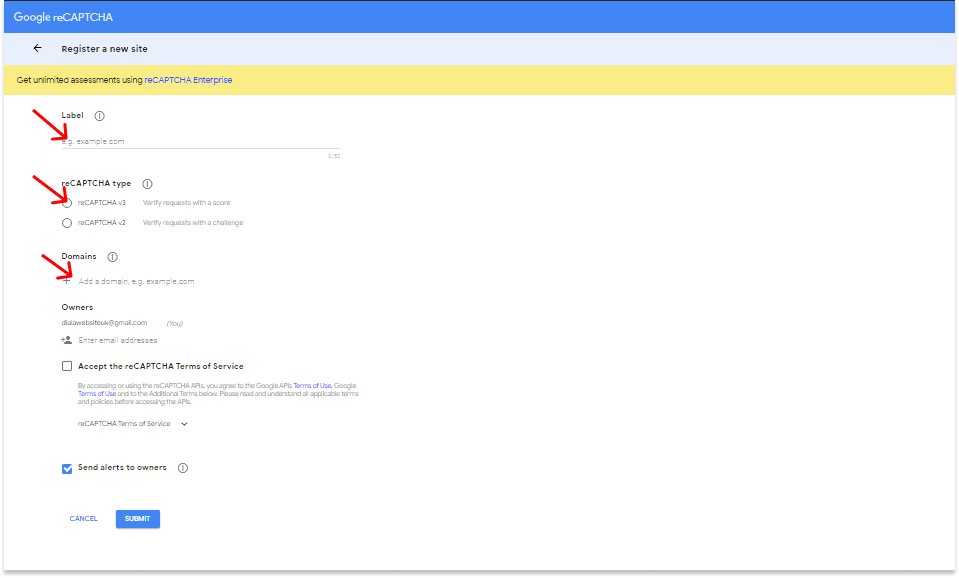Click 'Verify requests with a challenge' text
This screenshot has height=578, width=959.
click(193, 223)
